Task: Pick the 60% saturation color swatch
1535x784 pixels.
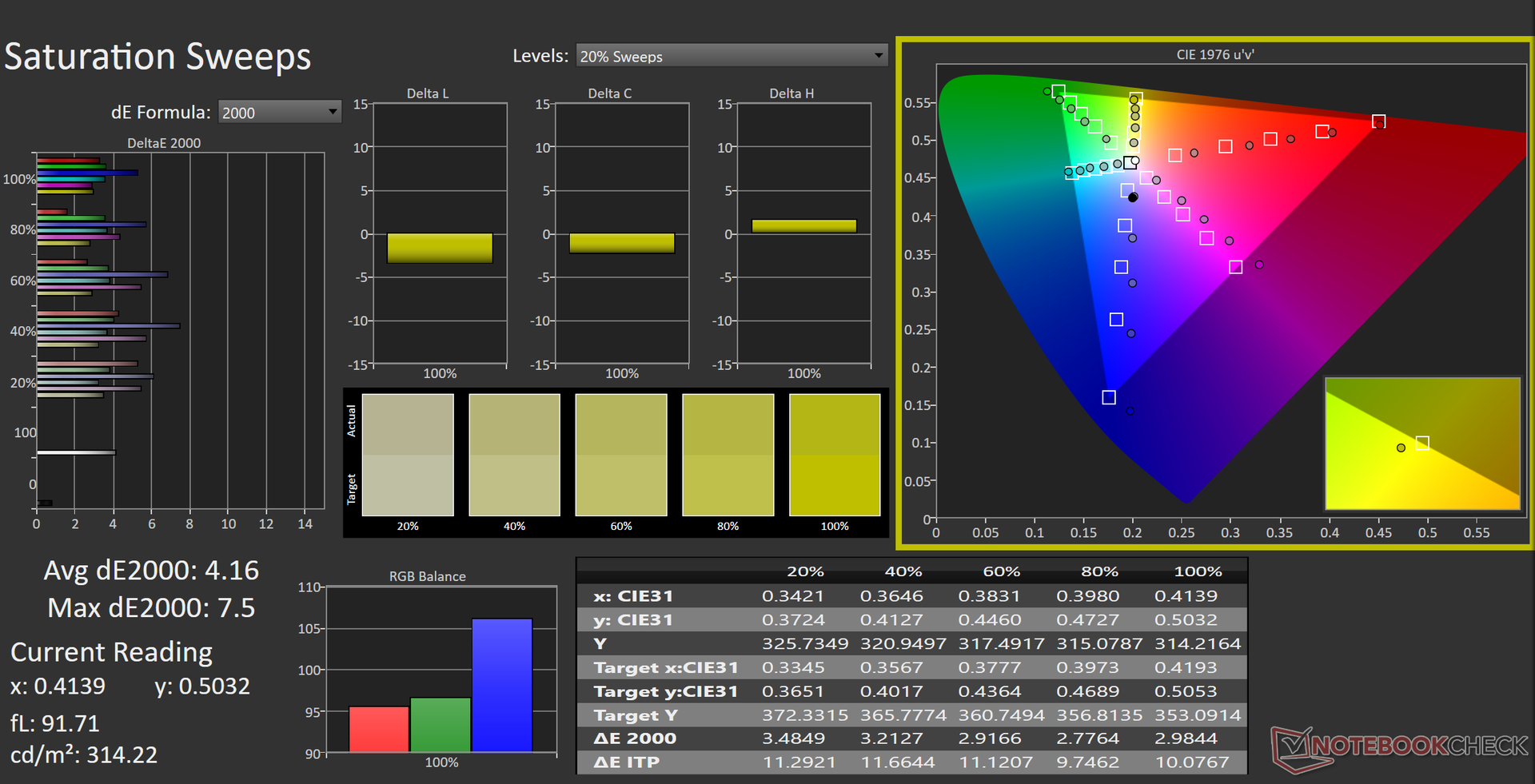Action: 621,455
